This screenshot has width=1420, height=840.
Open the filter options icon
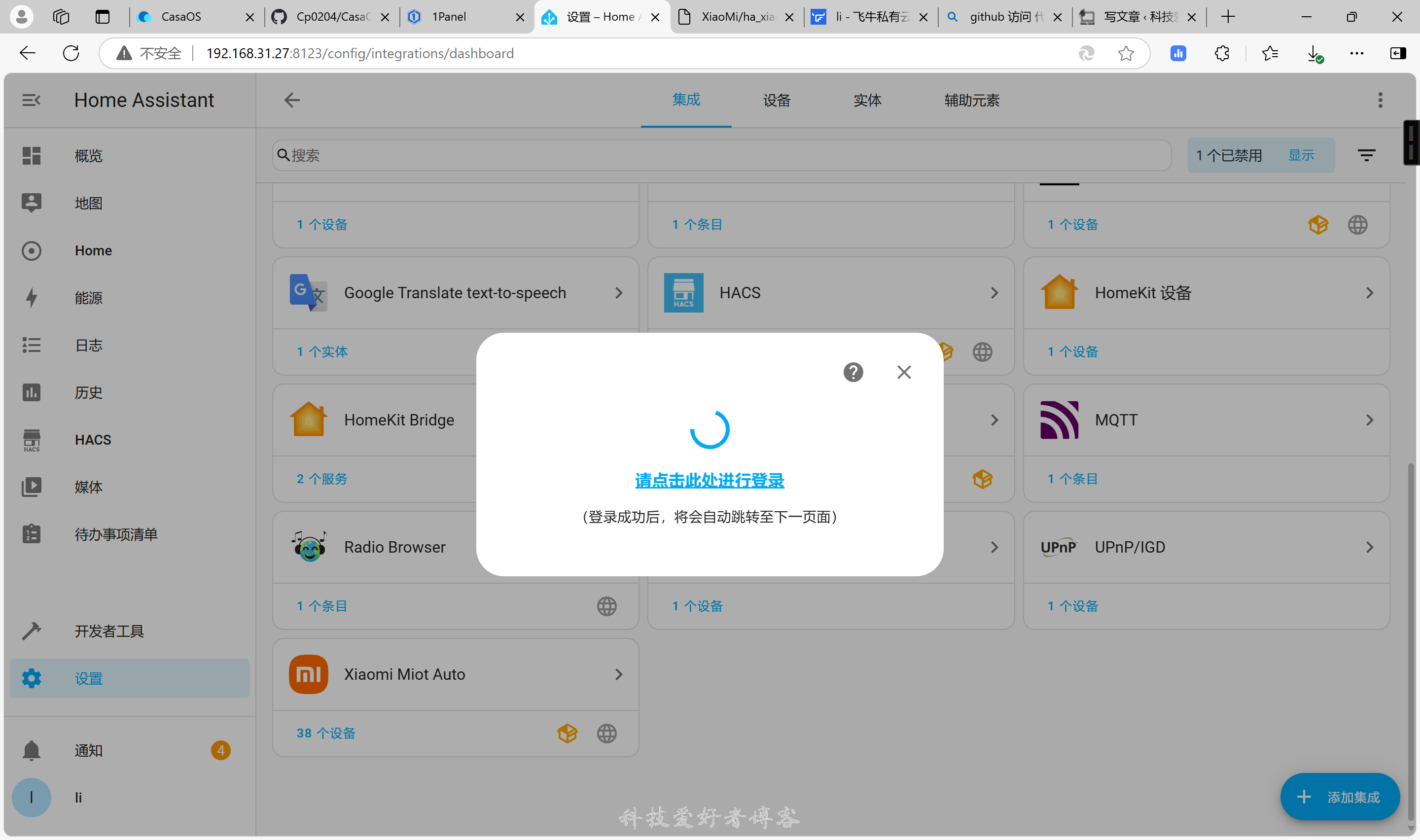pos(1366,155)
